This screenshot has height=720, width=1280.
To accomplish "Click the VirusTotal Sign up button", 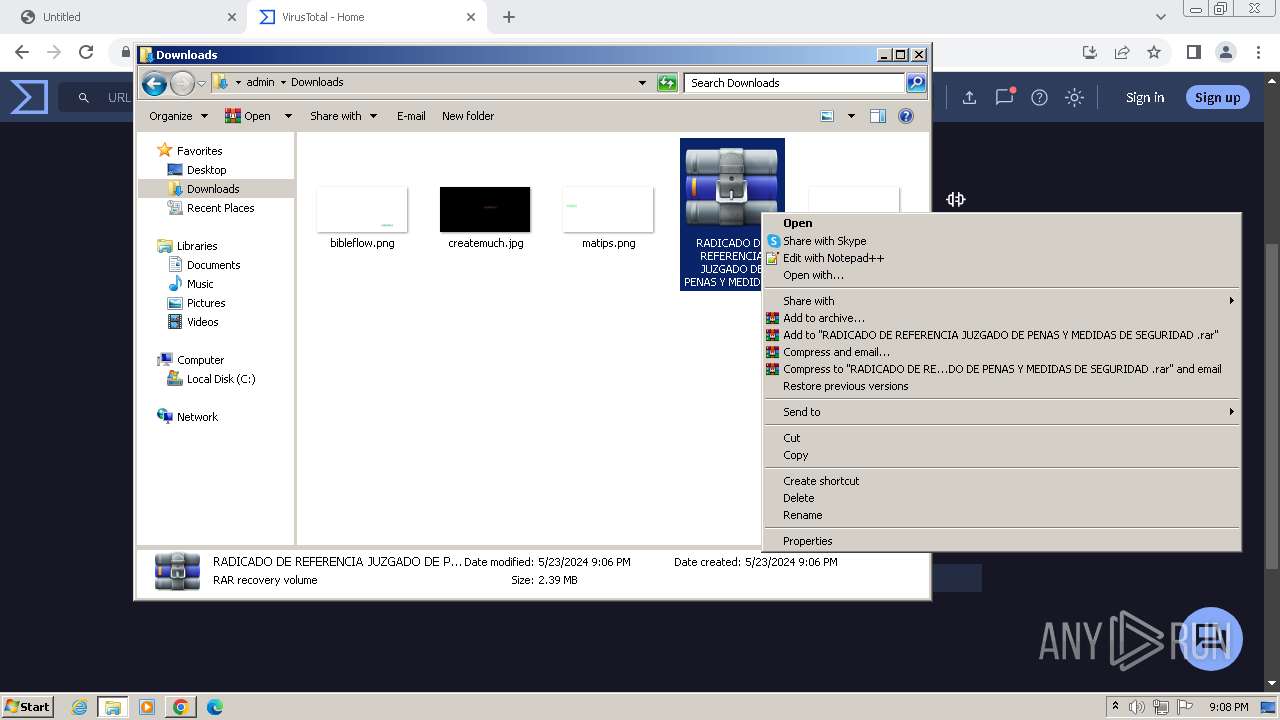I will [1217, 97].
